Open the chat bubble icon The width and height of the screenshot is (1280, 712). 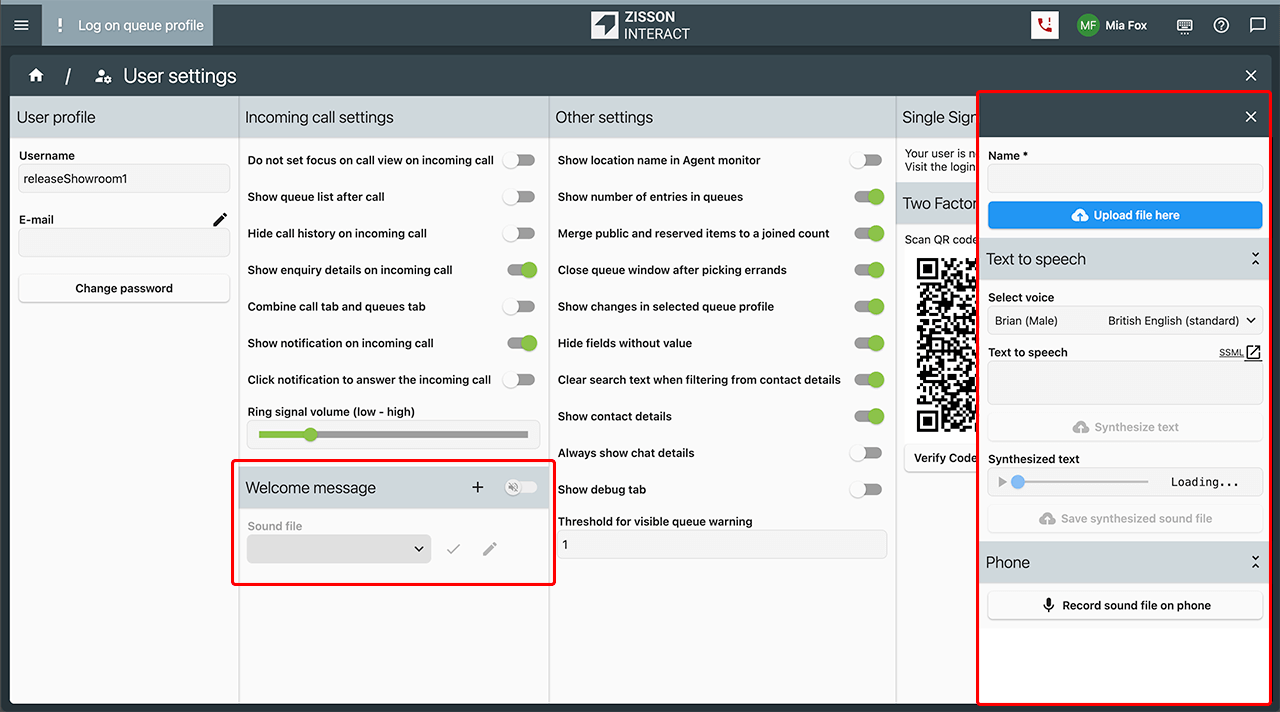click(x=1258, y=25)
